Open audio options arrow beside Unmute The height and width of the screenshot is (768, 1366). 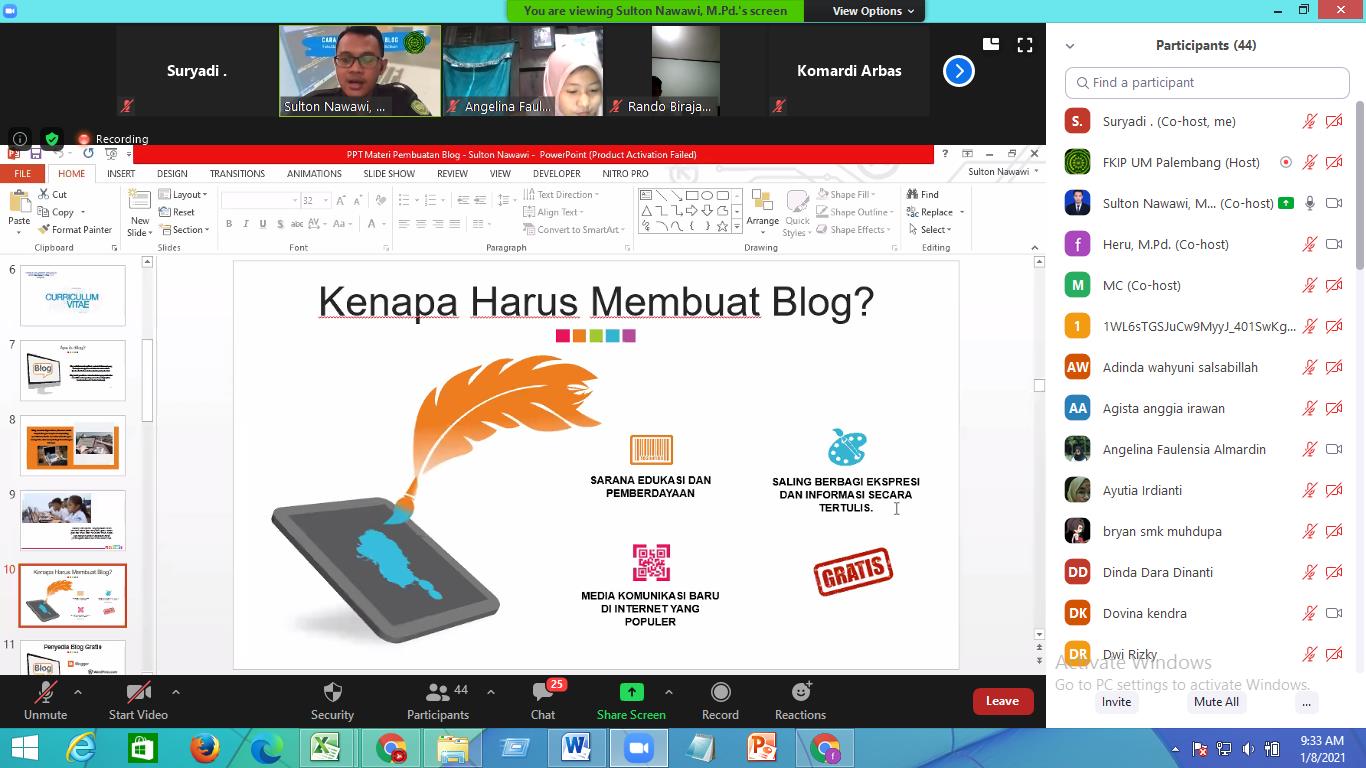pos(78,692)
